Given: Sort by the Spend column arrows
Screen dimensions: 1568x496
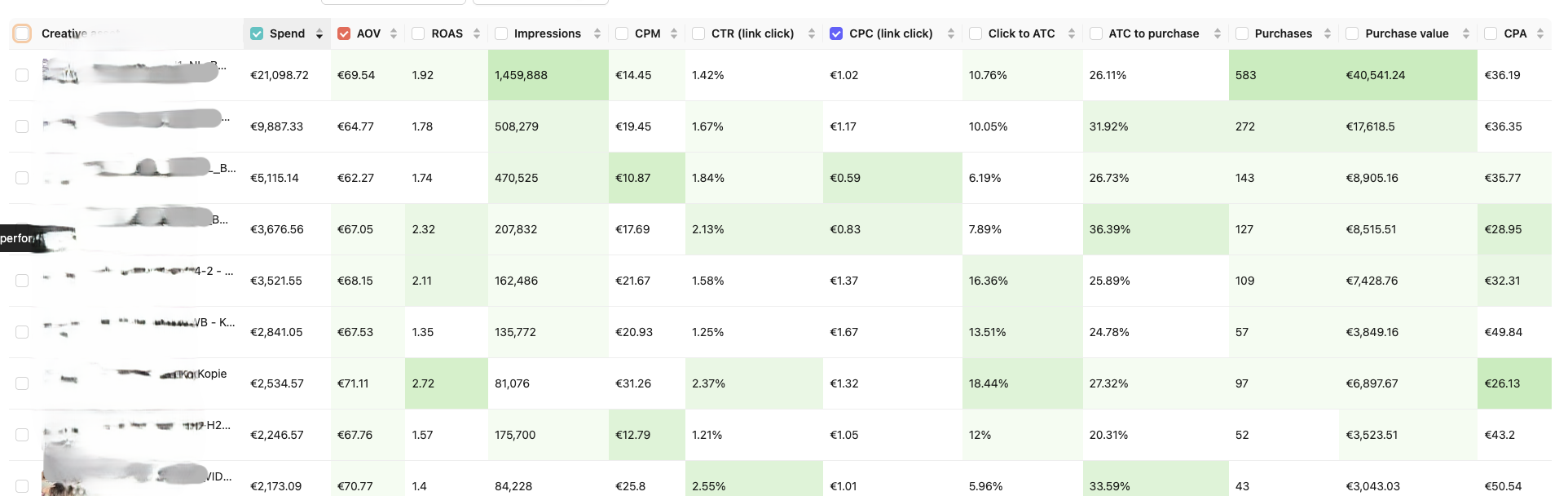Looking at the screenshot, I should [319, 33].
